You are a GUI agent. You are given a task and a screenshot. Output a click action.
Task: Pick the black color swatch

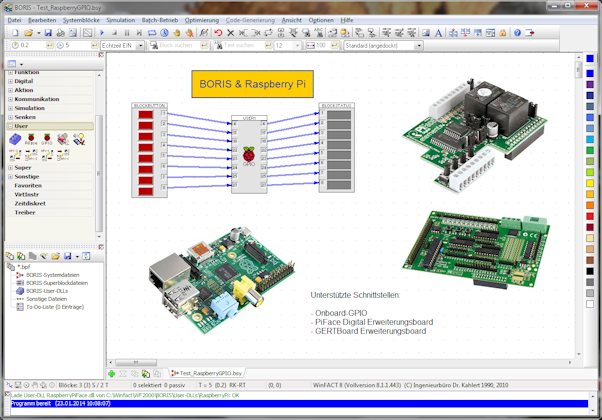click(590, 271)
